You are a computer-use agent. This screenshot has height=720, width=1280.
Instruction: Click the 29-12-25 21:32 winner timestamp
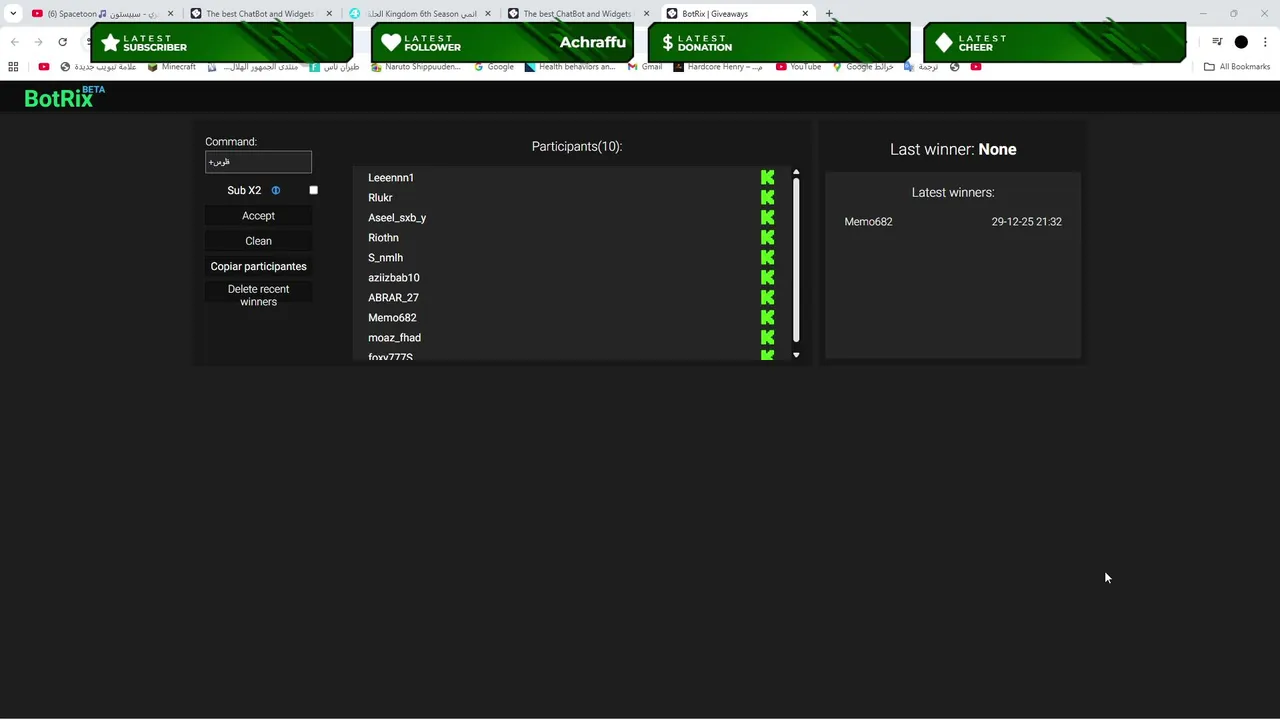pos(1027,222)
